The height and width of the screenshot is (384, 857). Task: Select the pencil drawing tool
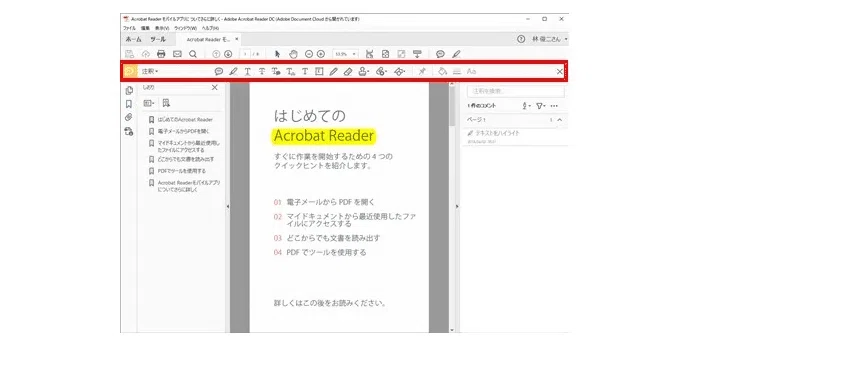[x=333, y=72]
